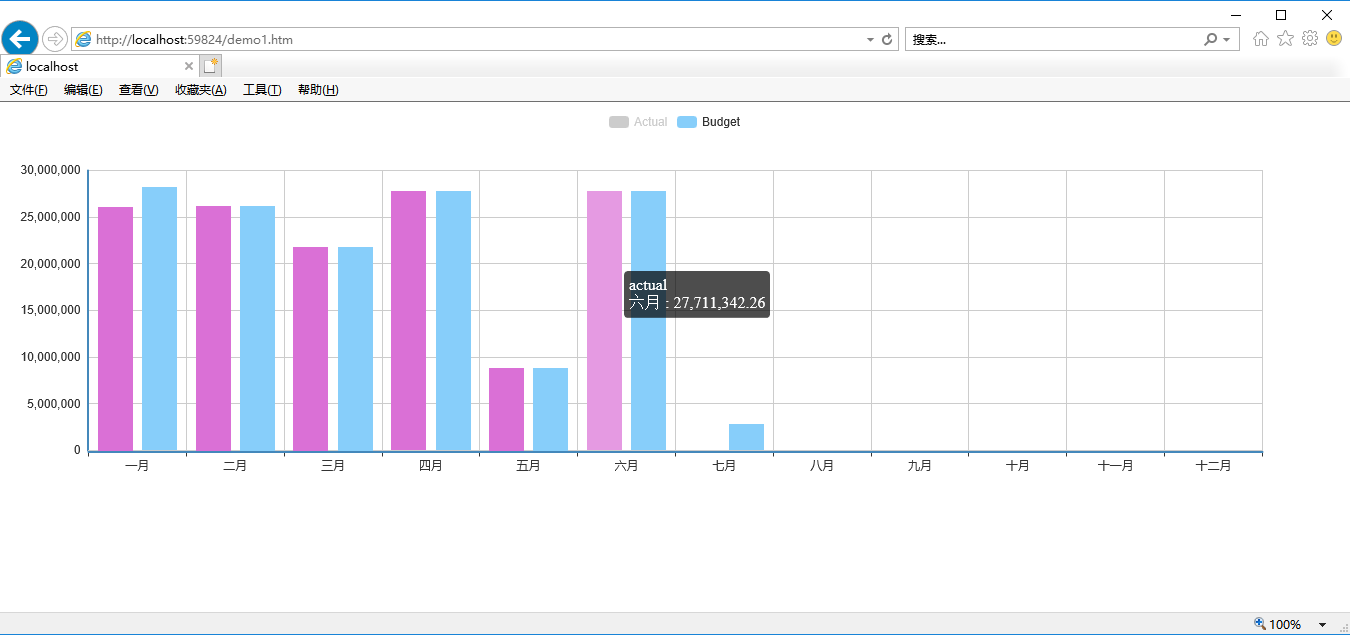
Task: Close the localhost tab
Action: (x=189, y=66)
